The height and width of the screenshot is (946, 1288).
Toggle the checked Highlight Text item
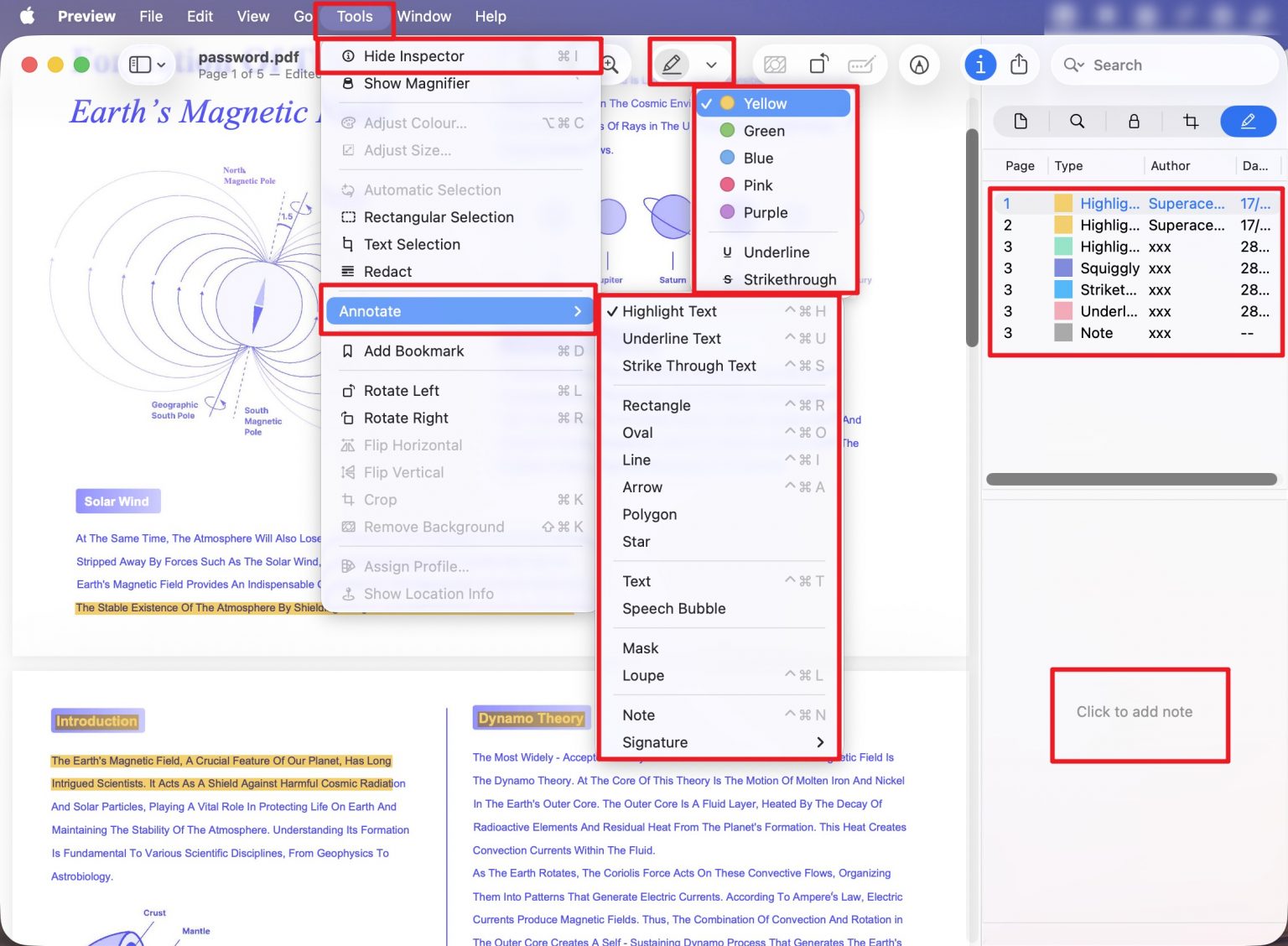pyautogui.click(x=719, y=311)
